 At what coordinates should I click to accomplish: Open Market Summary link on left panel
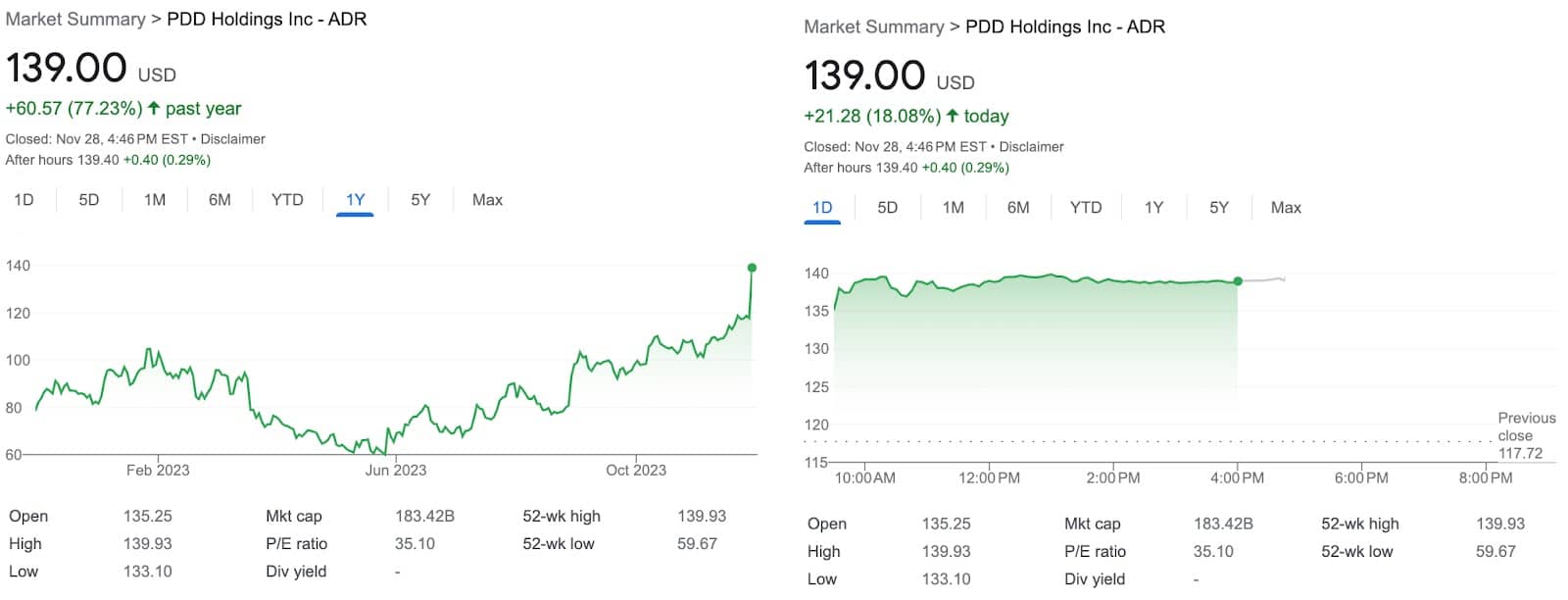pyautogui.click(x=75, y=20)
